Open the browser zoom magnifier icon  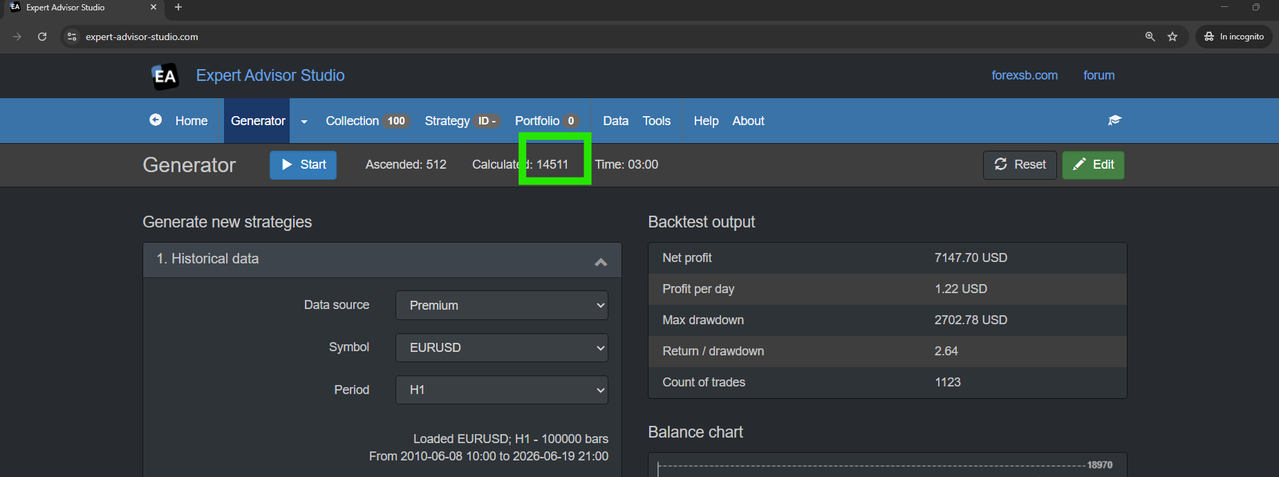click(x=1150, y=36)
